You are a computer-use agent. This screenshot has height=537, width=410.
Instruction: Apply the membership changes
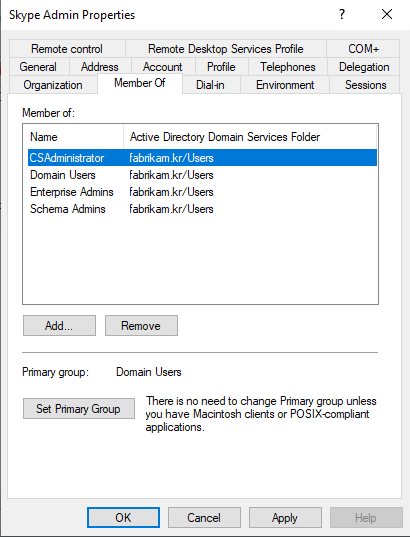tap(285, 517)
